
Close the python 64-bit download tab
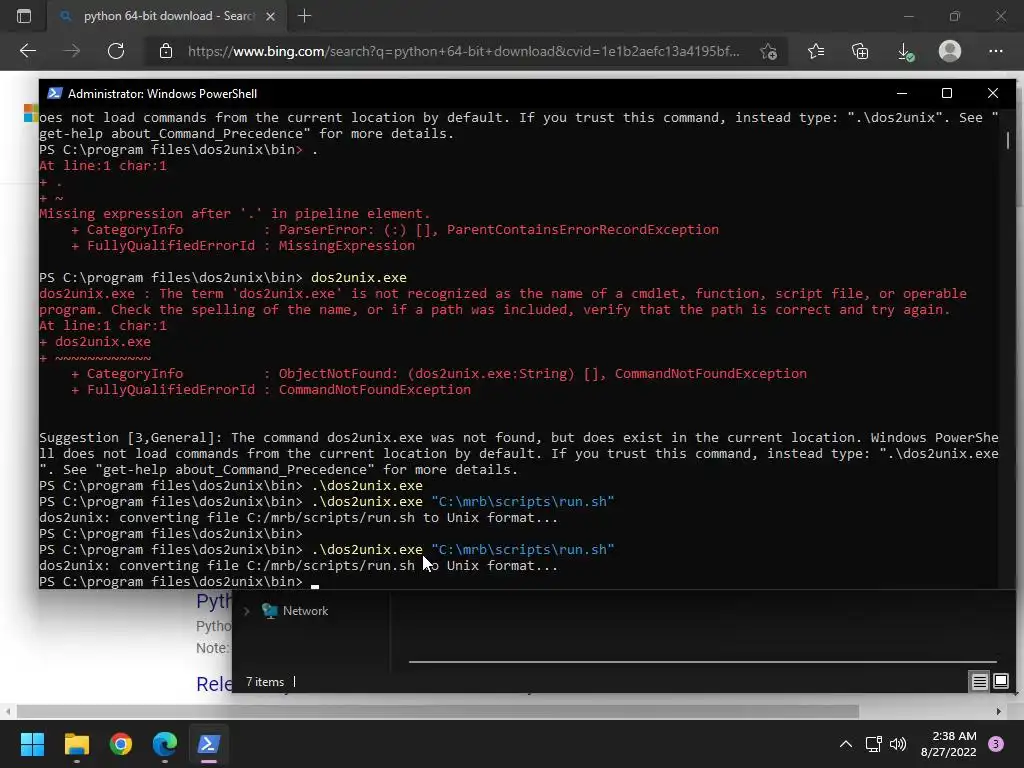tap(270, 16)
